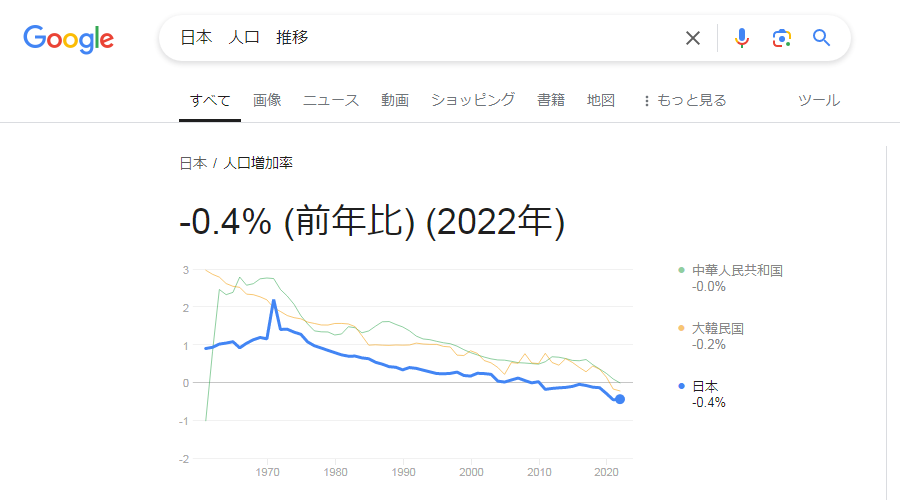Select the すべて tab
The height and width of the screenshot is (500, 900).
pos(210,100)
